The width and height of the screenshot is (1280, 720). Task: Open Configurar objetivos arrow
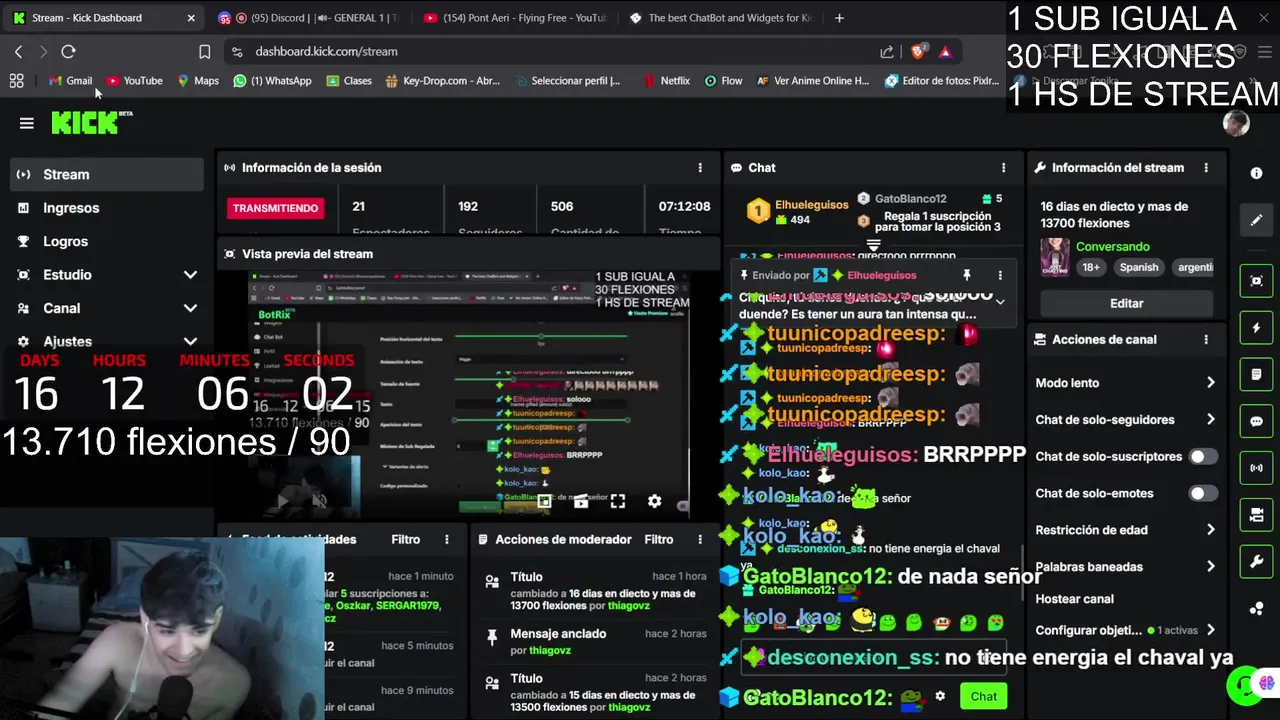tap(1211, 630)
